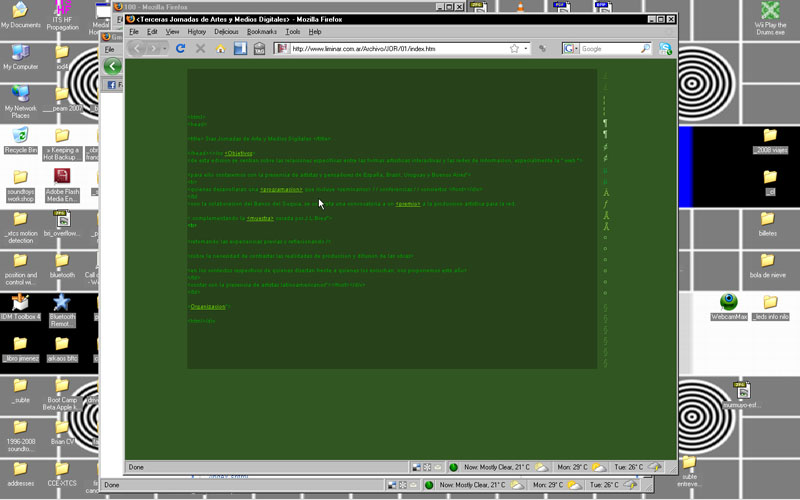Go to the Home page icon
The height and width of the screenshot is (500, 800).
[x=221, y=48]
